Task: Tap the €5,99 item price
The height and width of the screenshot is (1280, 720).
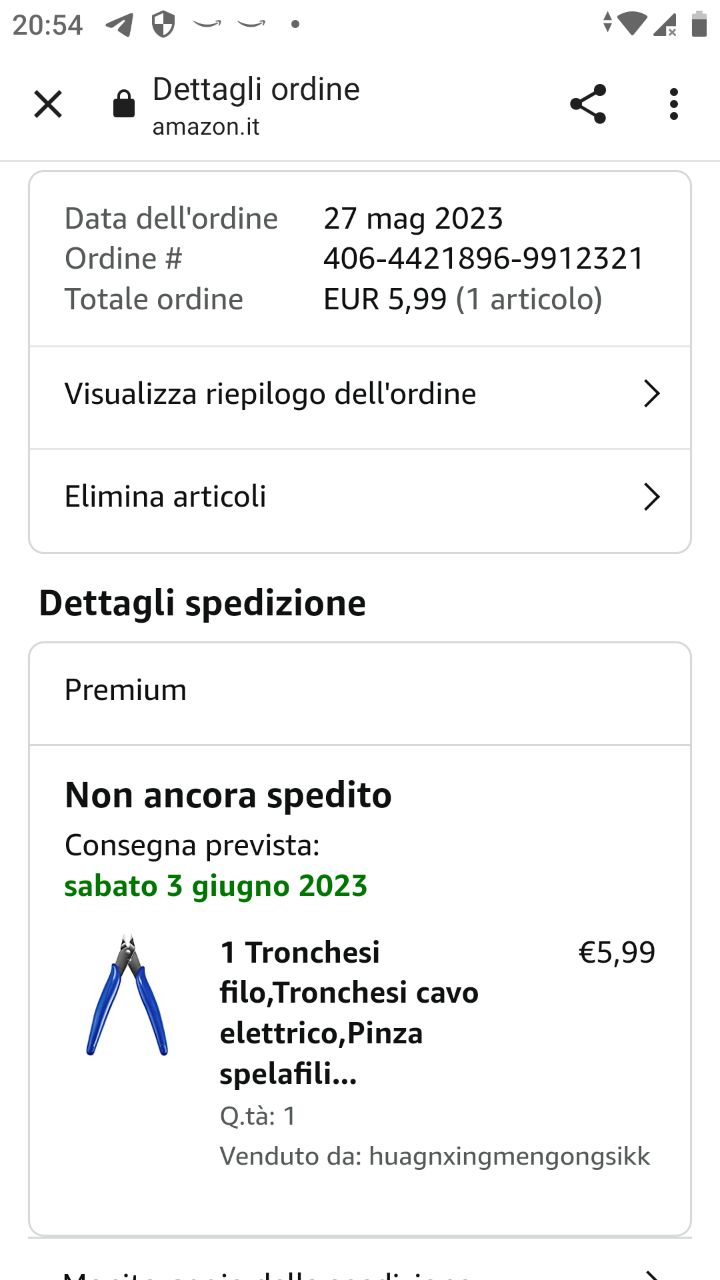Action: pyautogui.click(x=617, y=952)
